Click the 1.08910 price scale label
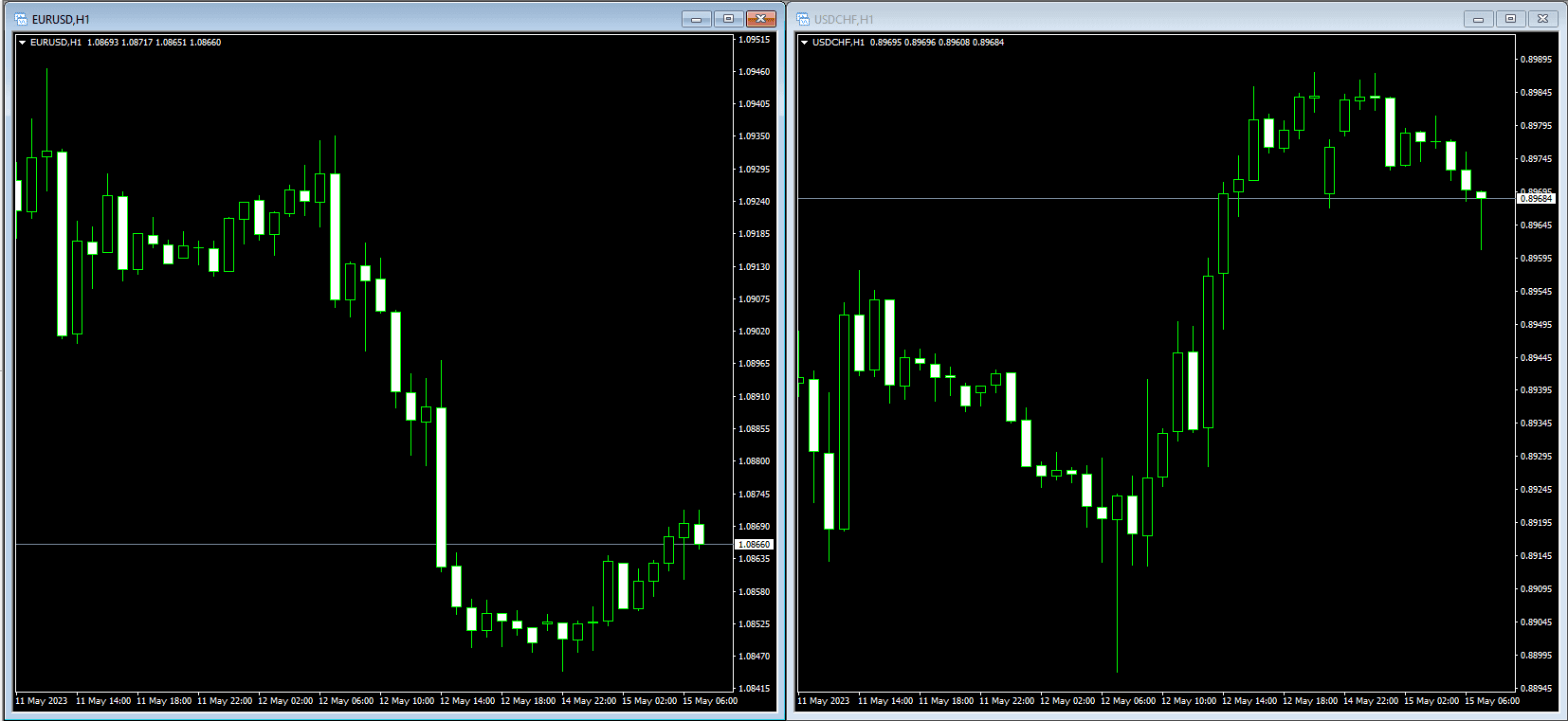This screenshot has width=1568, height=721. point(755,397)
